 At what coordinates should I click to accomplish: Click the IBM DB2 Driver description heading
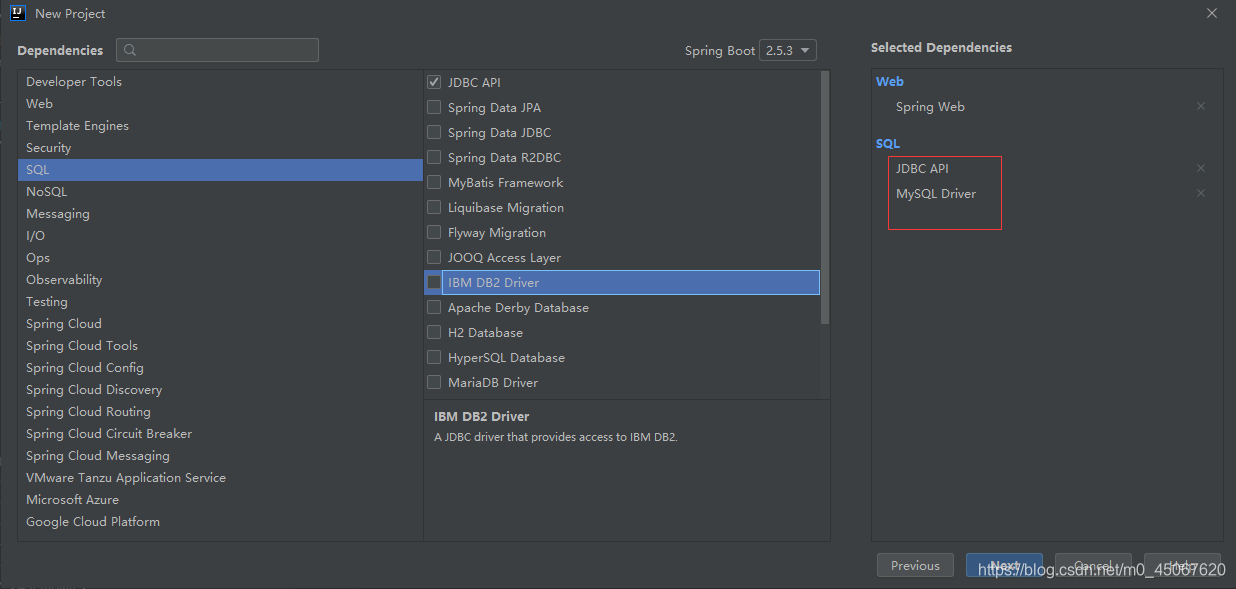coord(482,416)
